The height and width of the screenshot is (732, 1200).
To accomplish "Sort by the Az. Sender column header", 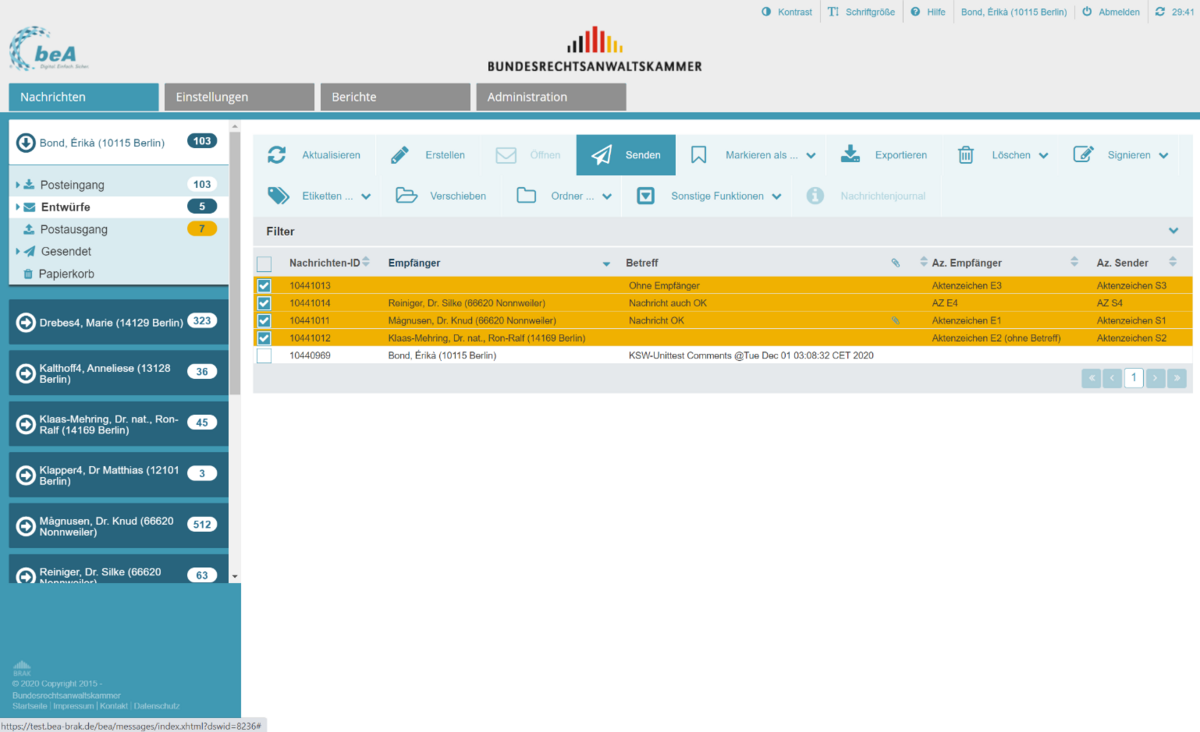I will 1123,263.
